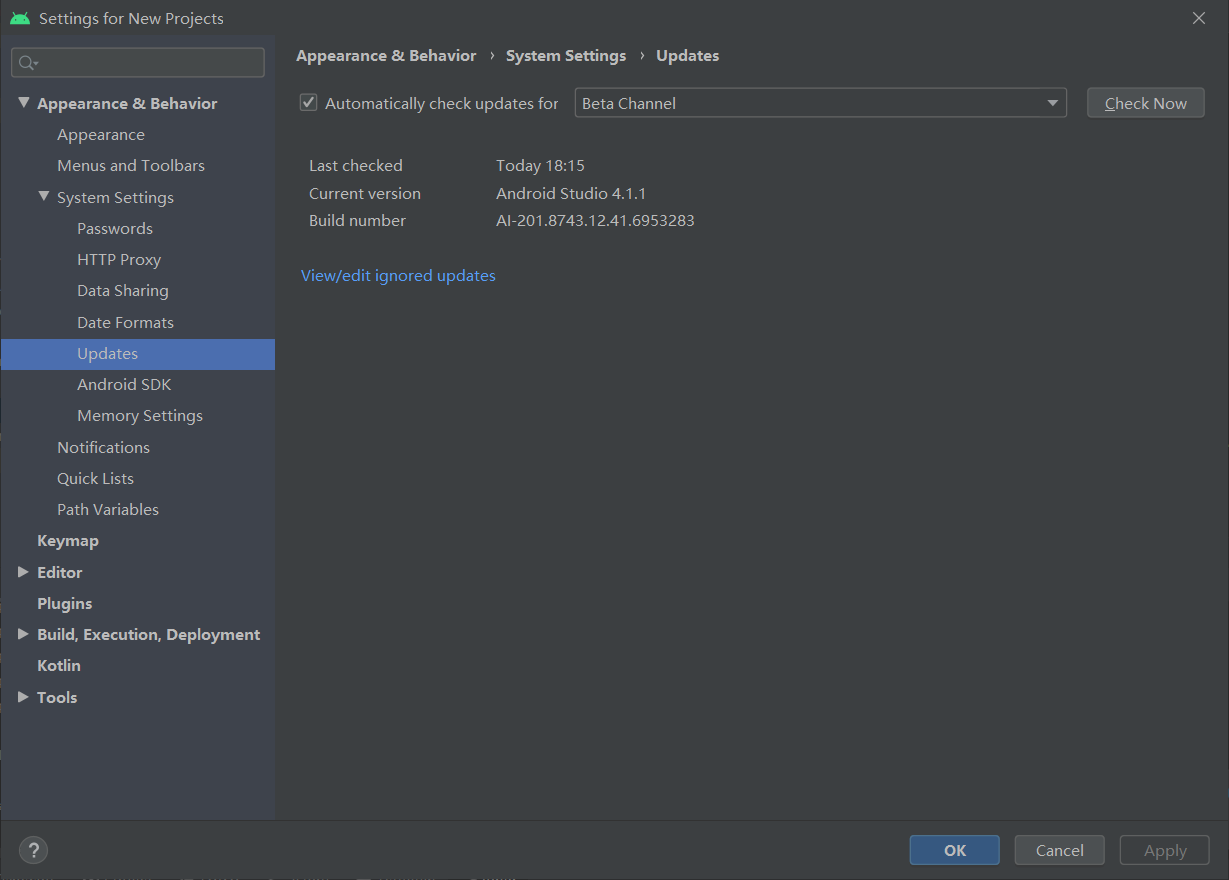Screen dimensions: 1229x880
Task: Select the Updates tree item
Action: click(x=138, y=354)
